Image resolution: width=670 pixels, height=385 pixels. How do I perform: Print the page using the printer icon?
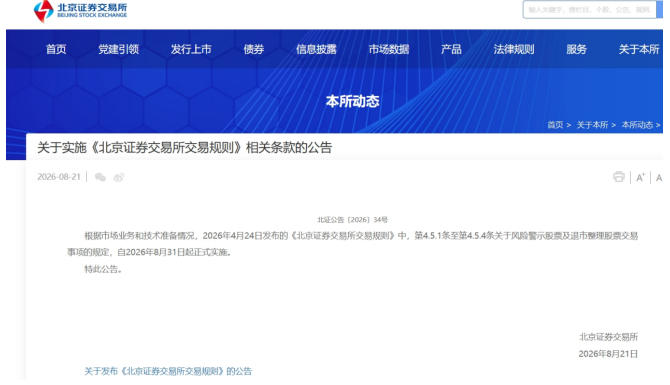(619, 177)
